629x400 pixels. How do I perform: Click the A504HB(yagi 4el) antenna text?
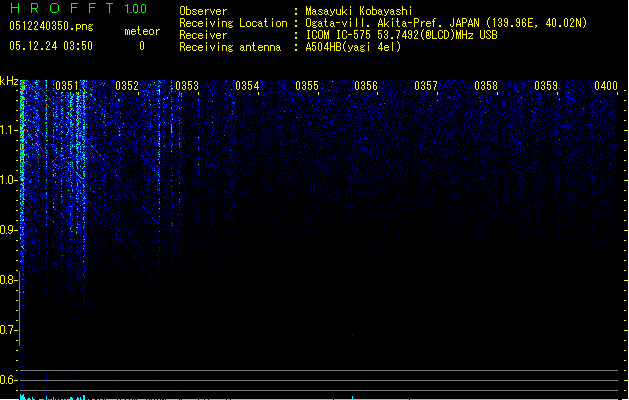353,47
